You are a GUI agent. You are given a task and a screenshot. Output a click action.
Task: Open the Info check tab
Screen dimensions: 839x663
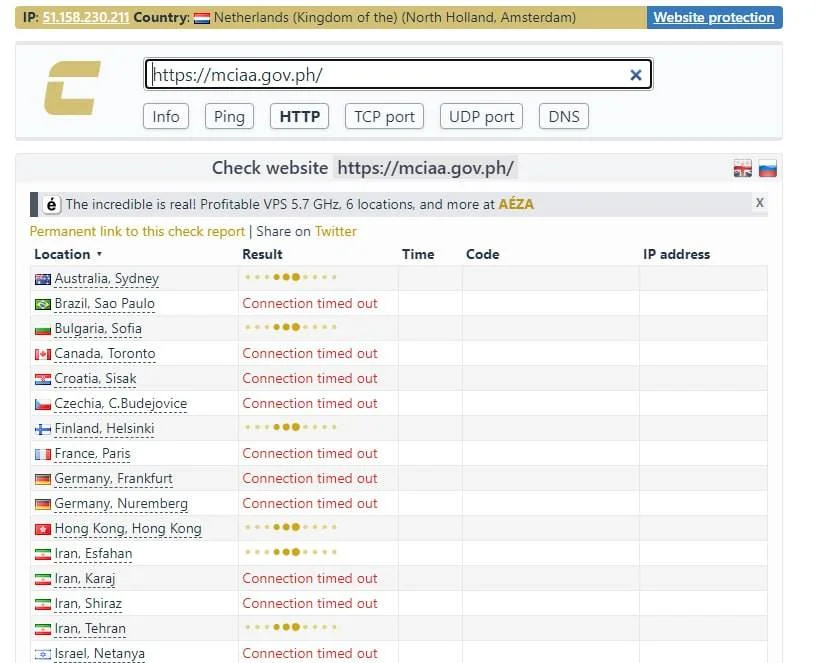tap(166, 116)
